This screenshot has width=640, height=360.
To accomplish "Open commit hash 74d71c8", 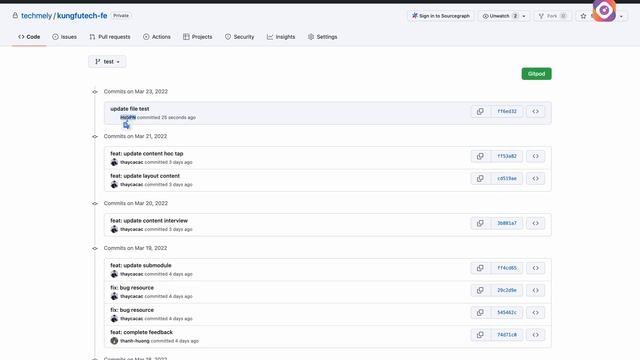I will (x=507, y=335).
